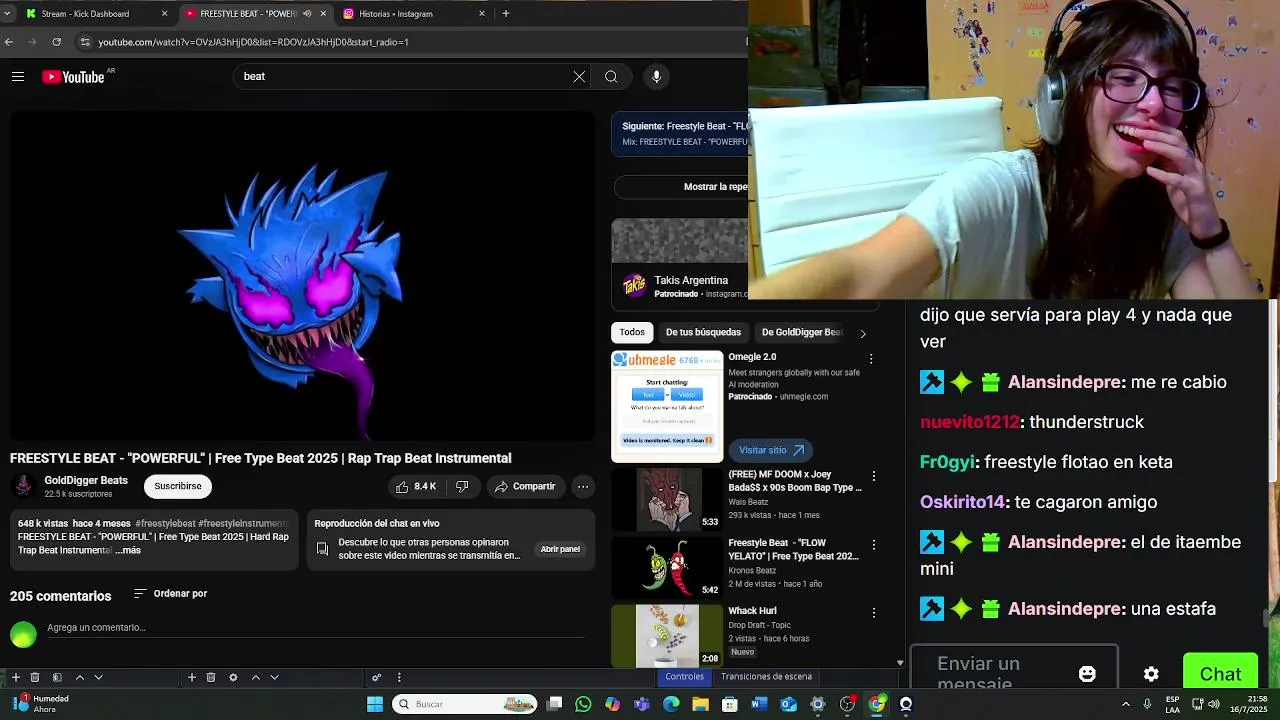Open chat settings gear

(1151, 674)
